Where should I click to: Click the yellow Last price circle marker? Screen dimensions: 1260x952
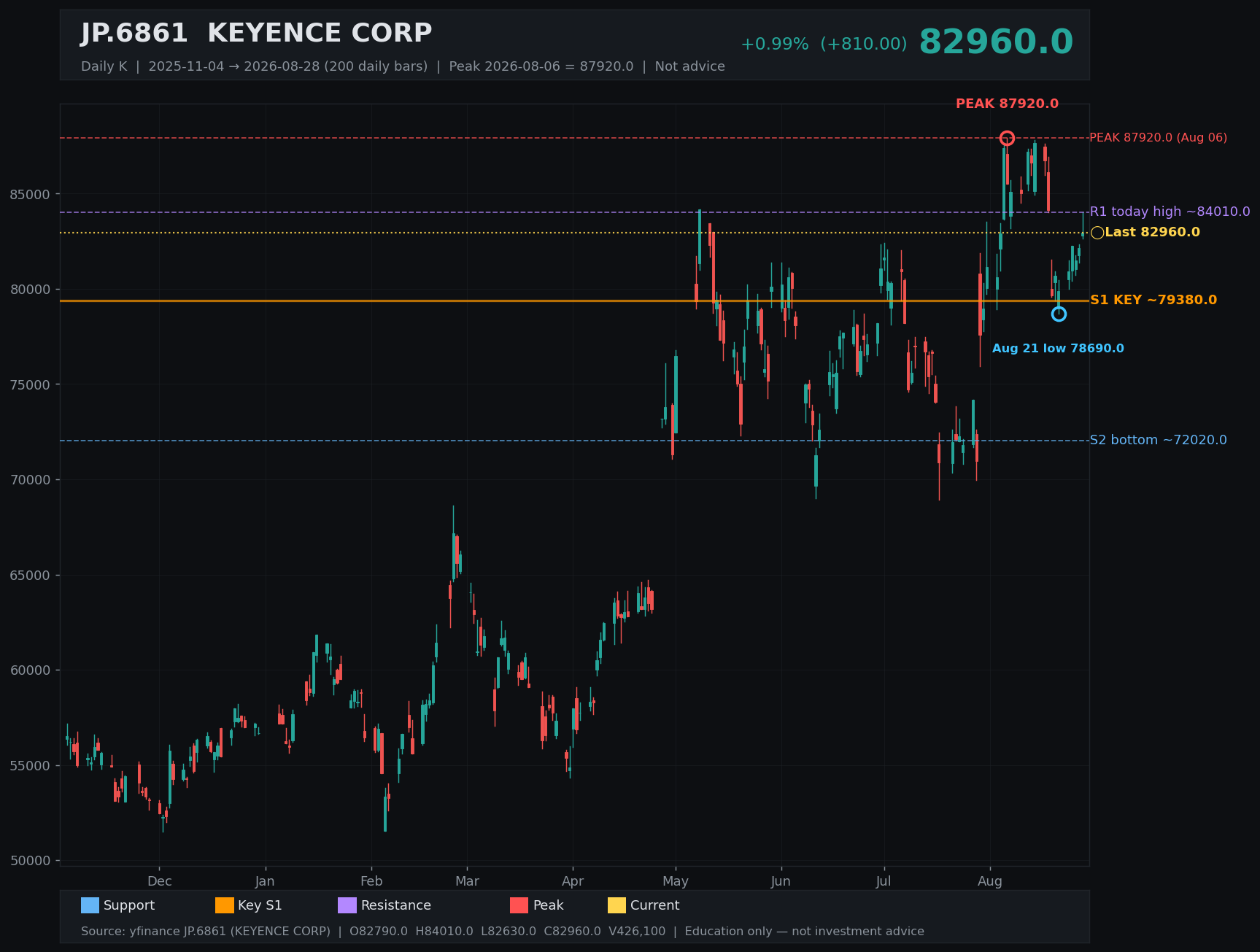pos(1097,233)
